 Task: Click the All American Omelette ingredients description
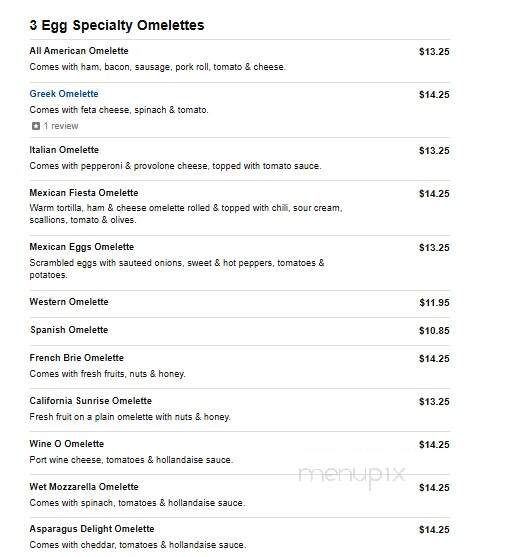pyautogui.click(x=157, y=67)
